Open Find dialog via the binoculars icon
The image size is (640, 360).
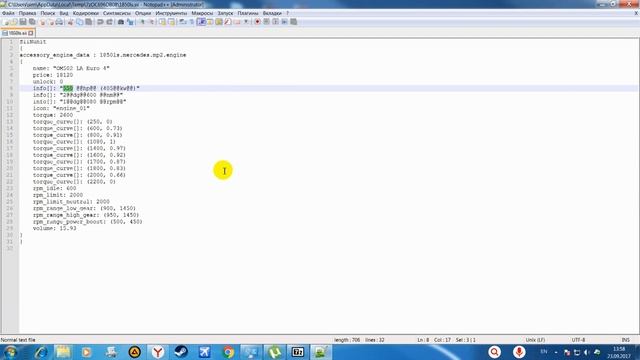click(x=121, y=22)
